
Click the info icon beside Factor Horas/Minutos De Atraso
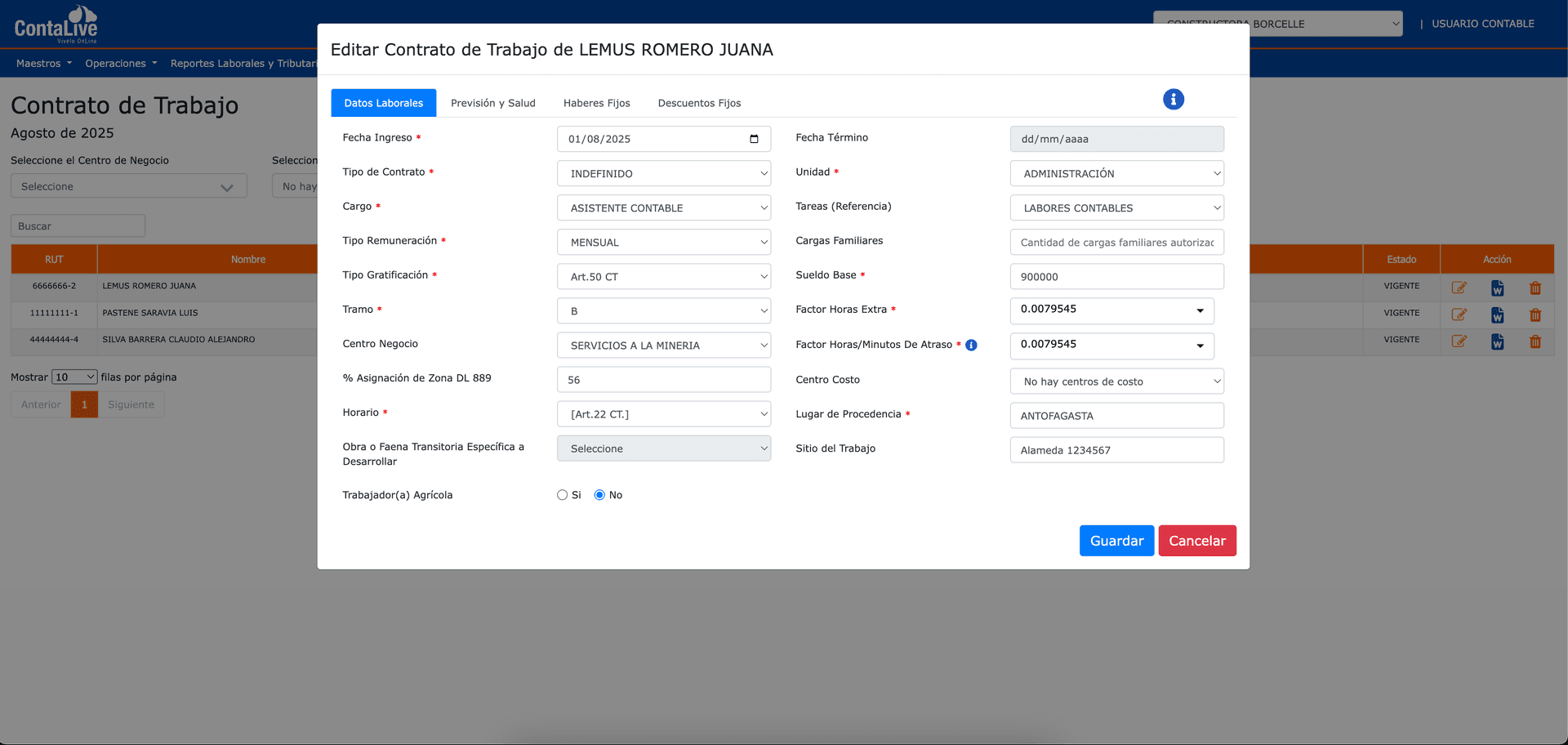click(971, 345)
